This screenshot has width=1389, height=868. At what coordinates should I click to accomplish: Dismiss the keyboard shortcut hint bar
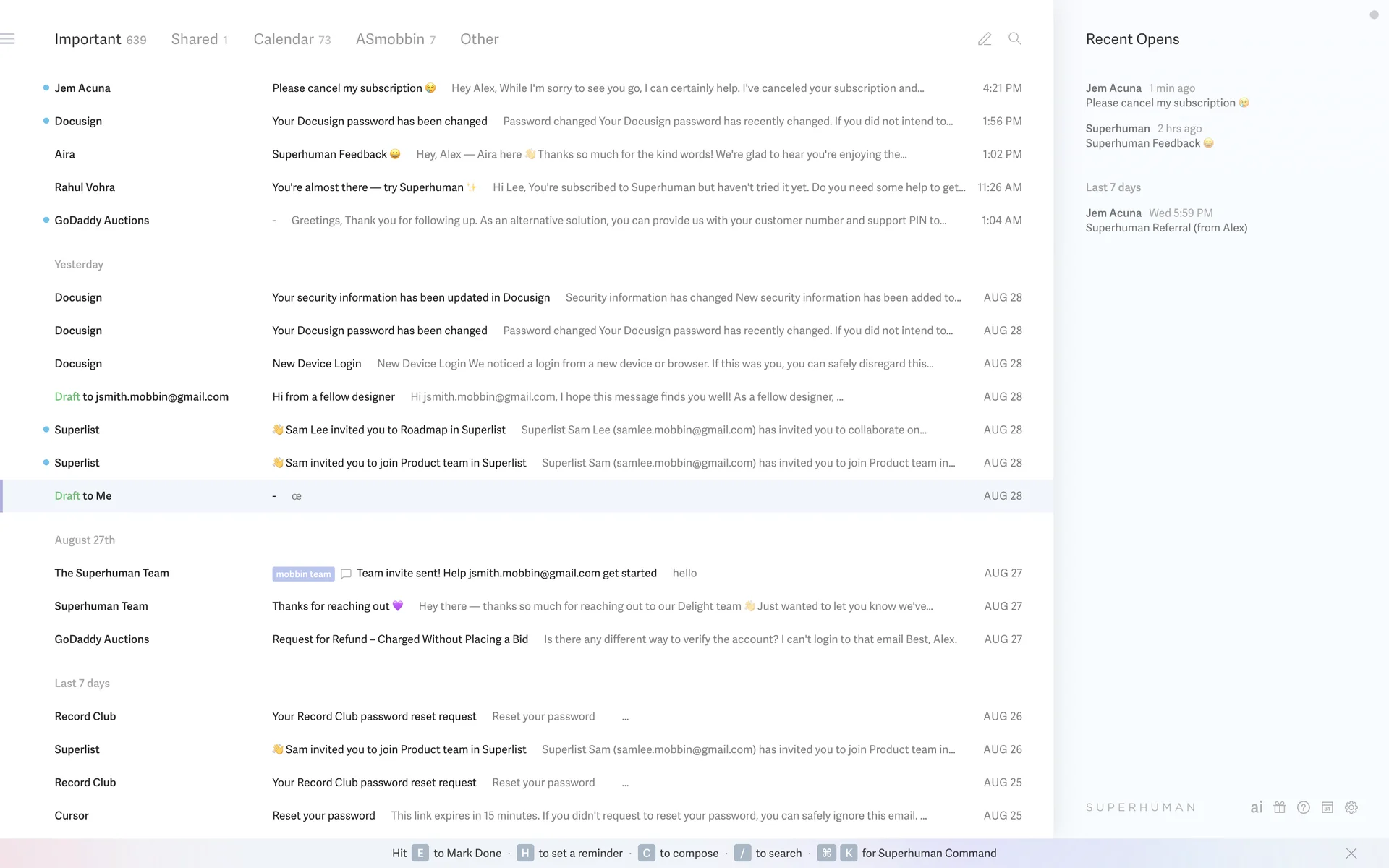pos(1351,854)
